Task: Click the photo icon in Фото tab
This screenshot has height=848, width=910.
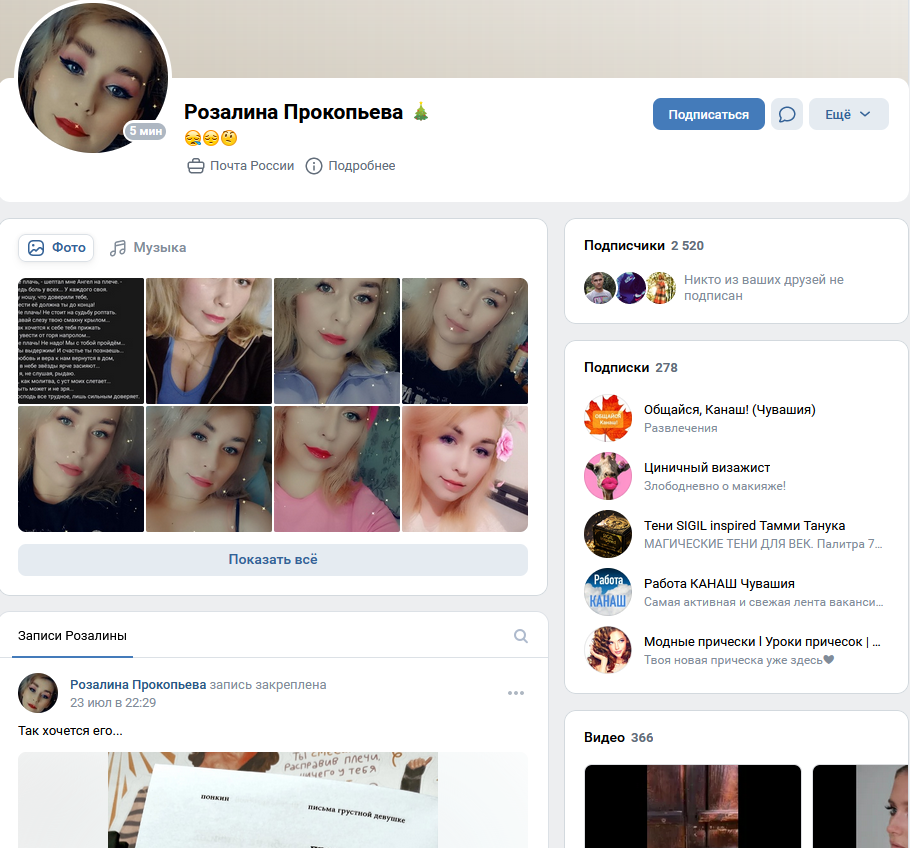Action: point(36,248)
